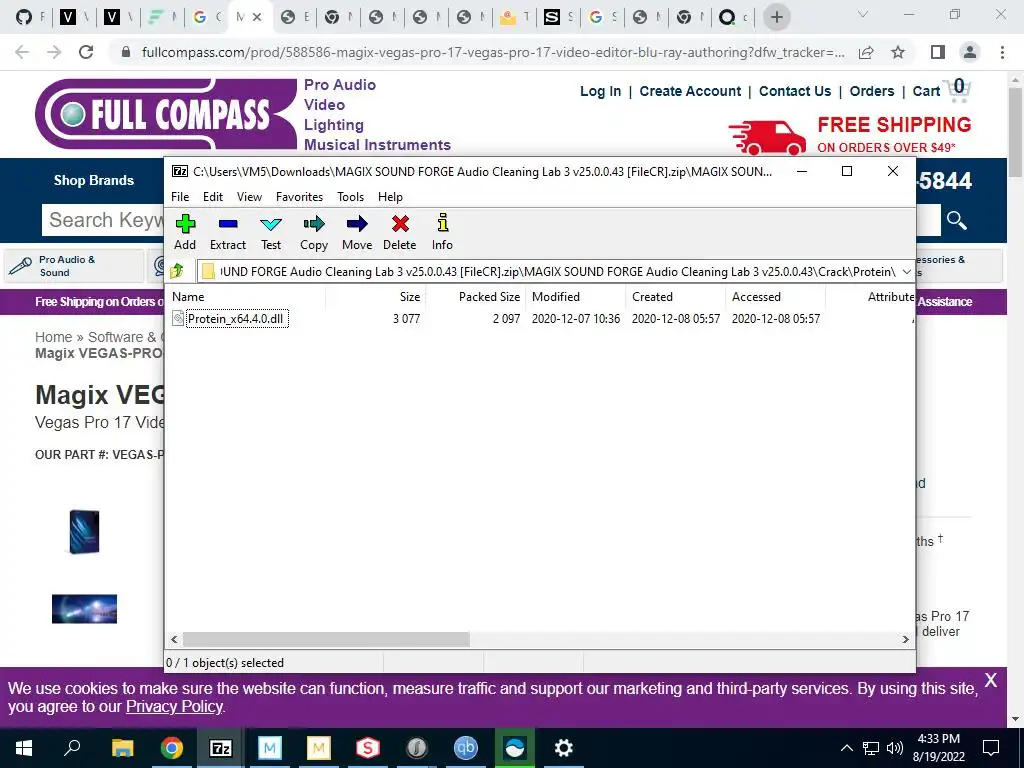Viewport: 1024px width, 768px height.
Task: Close the active Chrome tab
Action: (x=258, y=17)
